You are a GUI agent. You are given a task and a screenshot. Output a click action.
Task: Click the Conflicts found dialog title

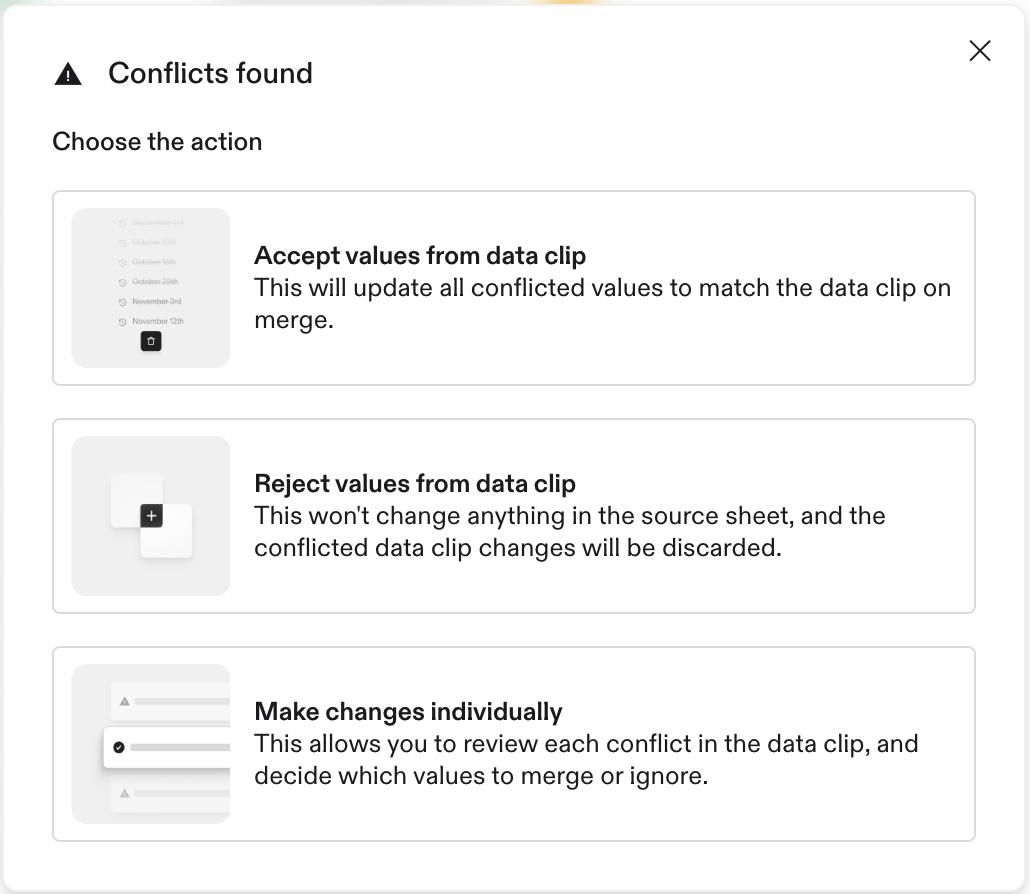pyautogui.click(x=210, y=74)
